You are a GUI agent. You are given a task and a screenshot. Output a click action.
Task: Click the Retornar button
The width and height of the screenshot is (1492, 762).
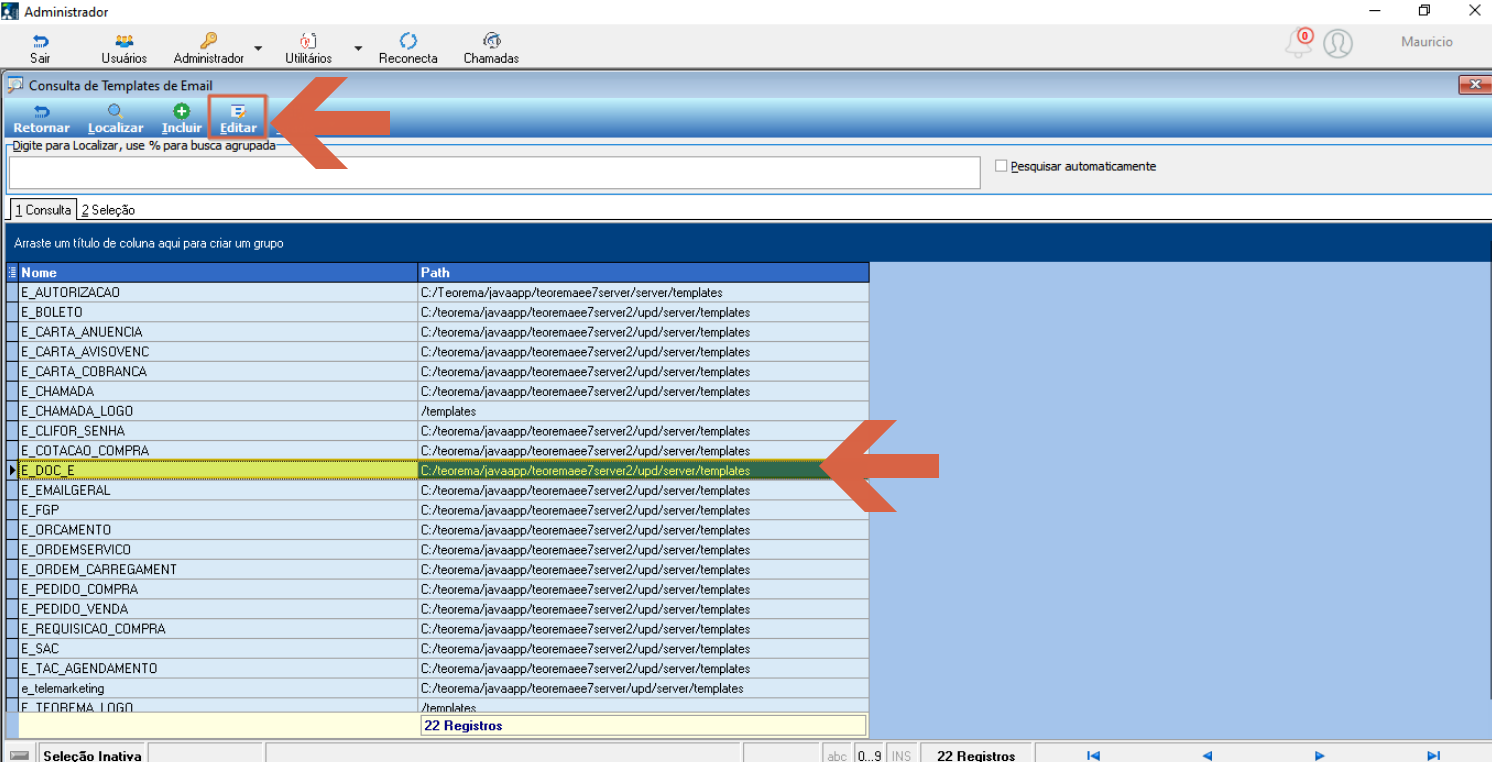(42, 119)
